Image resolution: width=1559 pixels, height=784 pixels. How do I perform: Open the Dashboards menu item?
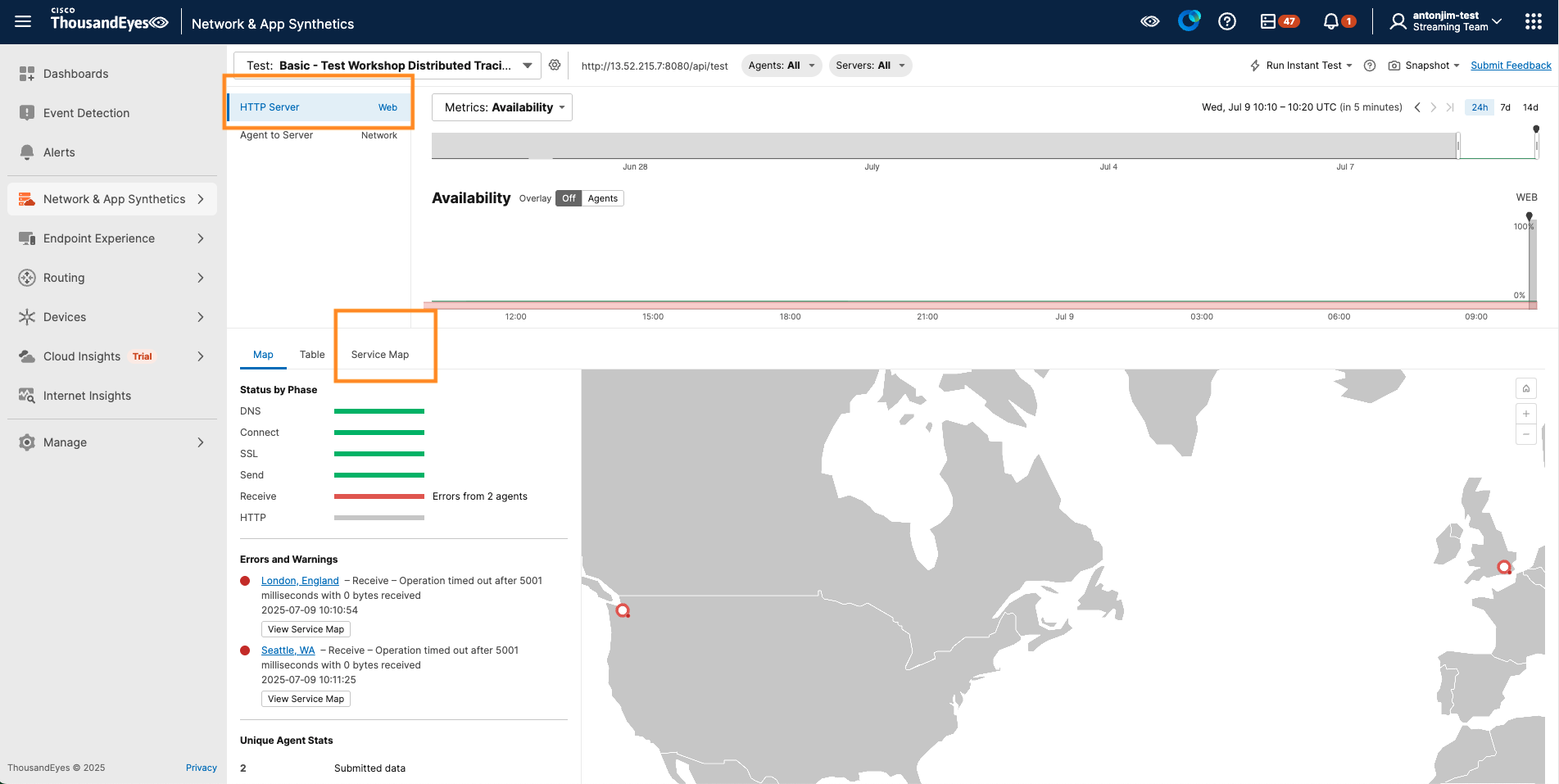[x=112, y=74]
